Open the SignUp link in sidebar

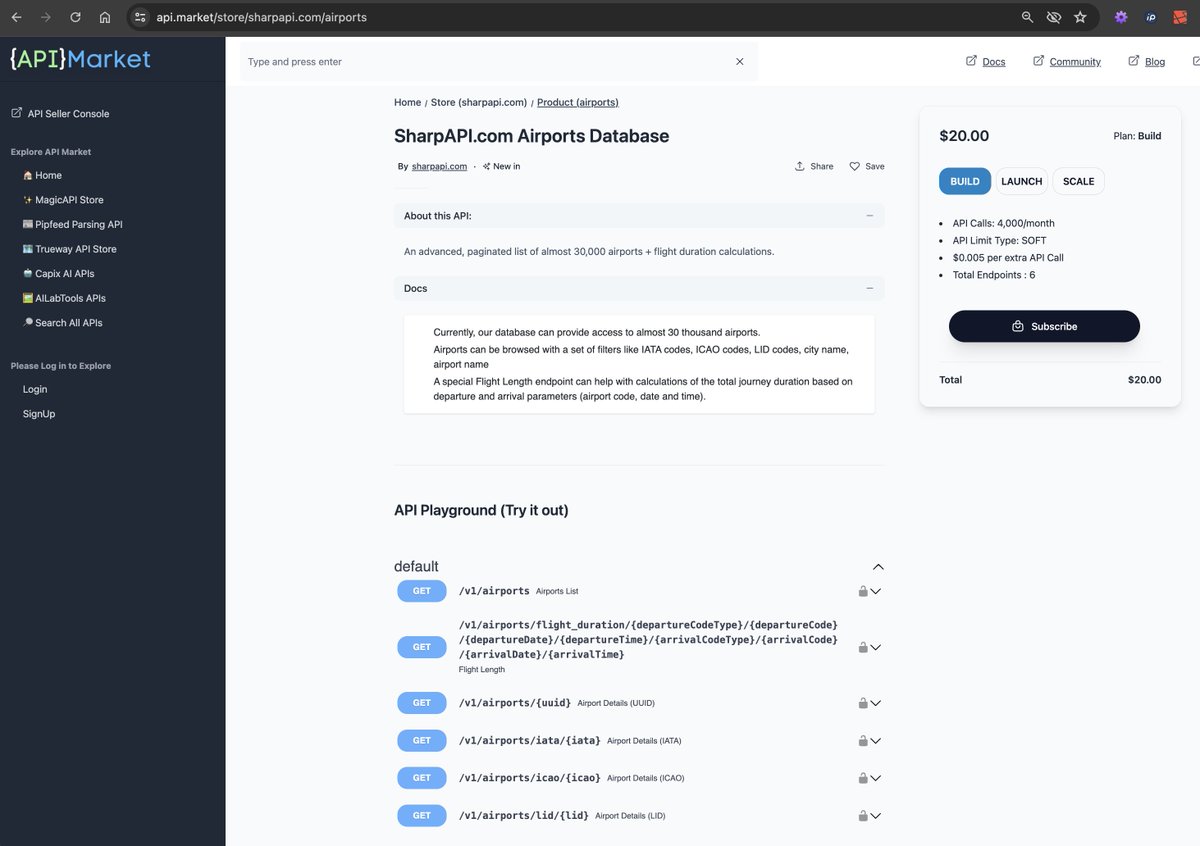click(x=39, y=413)
